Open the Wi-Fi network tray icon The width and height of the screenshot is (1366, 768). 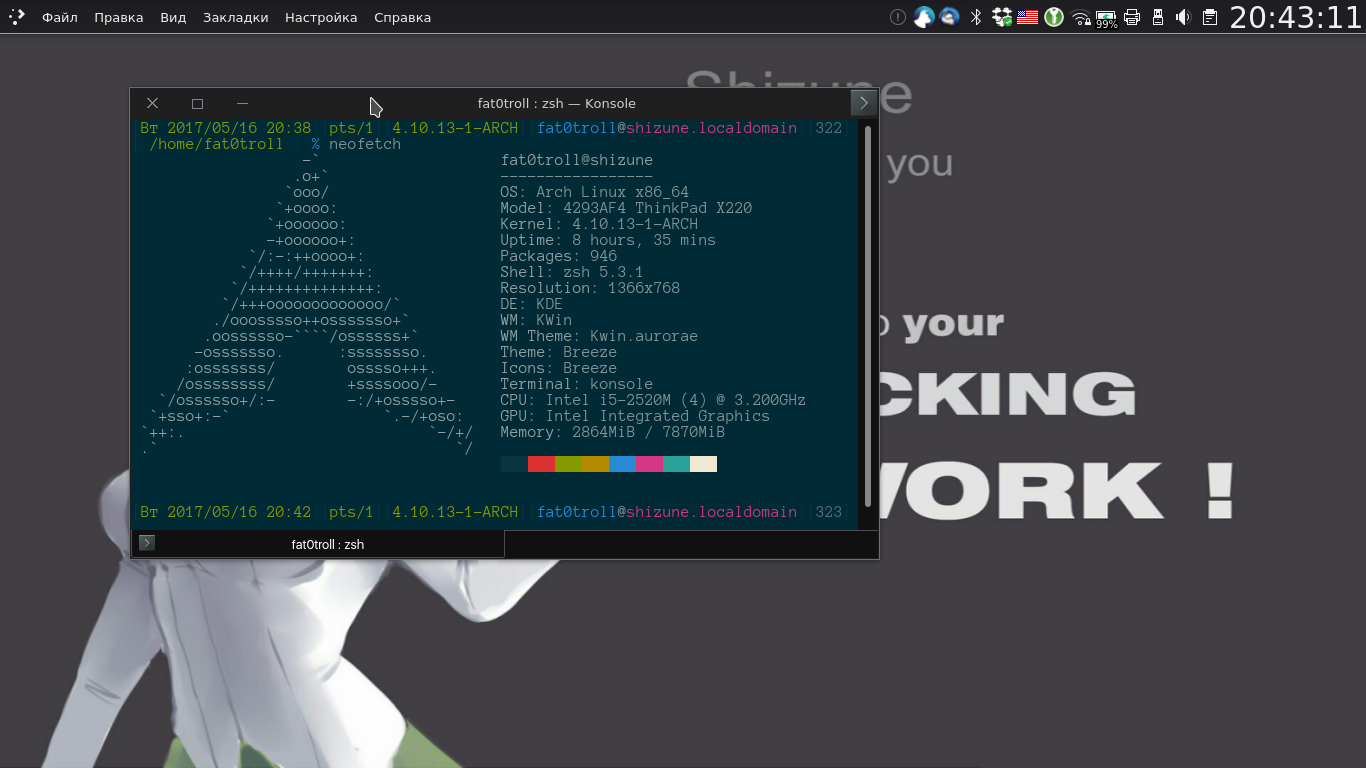1080,17
